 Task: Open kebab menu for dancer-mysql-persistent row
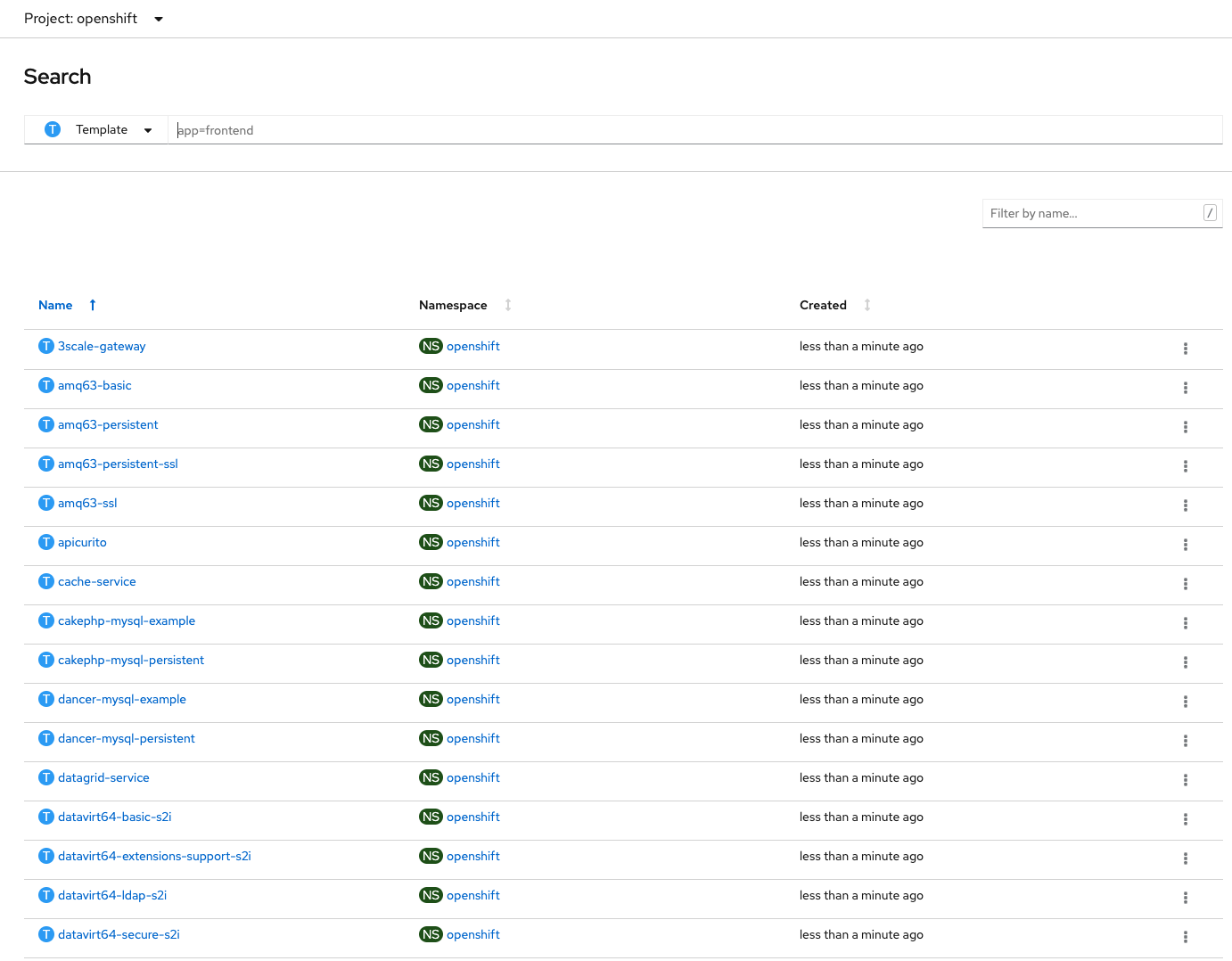(x=1185, y=741)
